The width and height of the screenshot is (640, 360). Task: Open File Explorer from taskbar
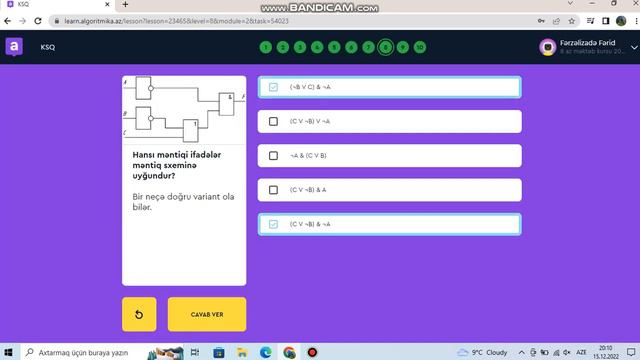(242, 352)
